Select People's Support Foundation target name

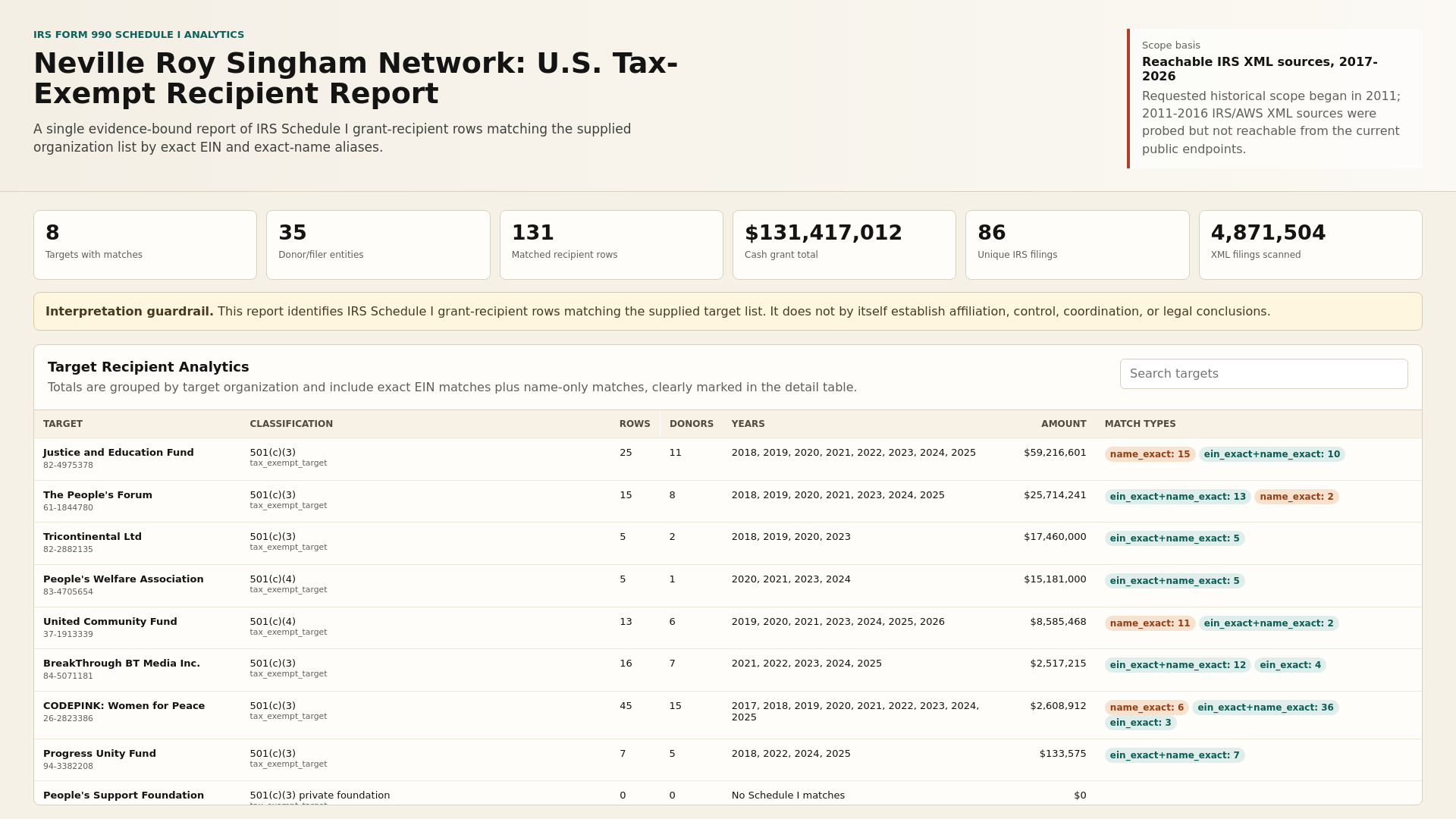click(124, 795)
